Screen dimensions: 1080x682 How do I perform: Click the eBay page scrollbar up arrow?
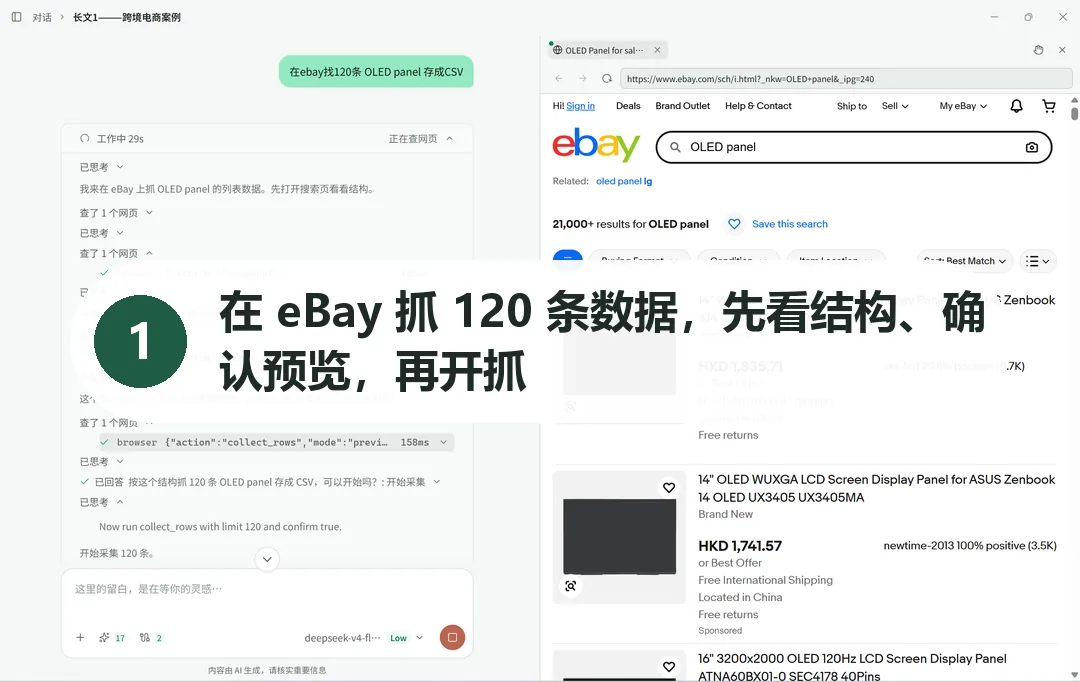point(1074,100)
